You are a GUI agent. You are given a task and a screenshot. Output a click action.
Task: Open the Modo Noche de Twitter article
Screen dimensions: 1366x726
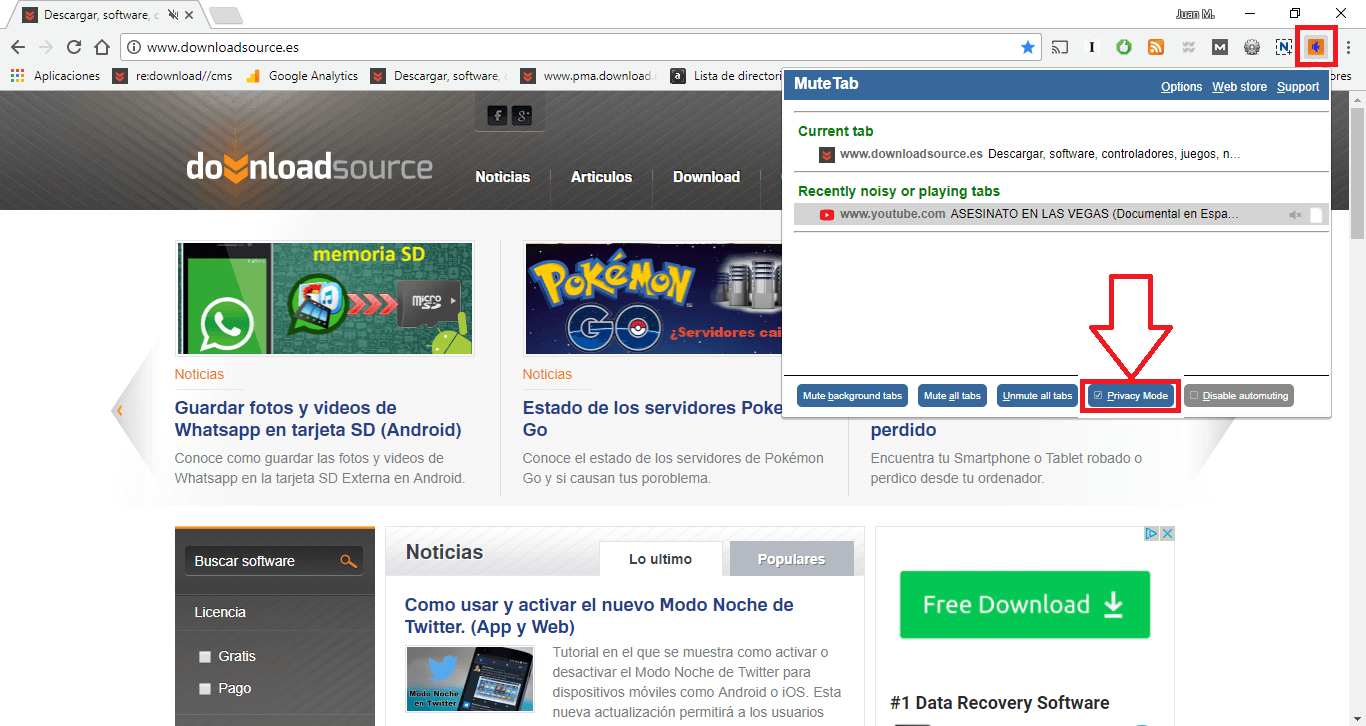coord(599,616)
